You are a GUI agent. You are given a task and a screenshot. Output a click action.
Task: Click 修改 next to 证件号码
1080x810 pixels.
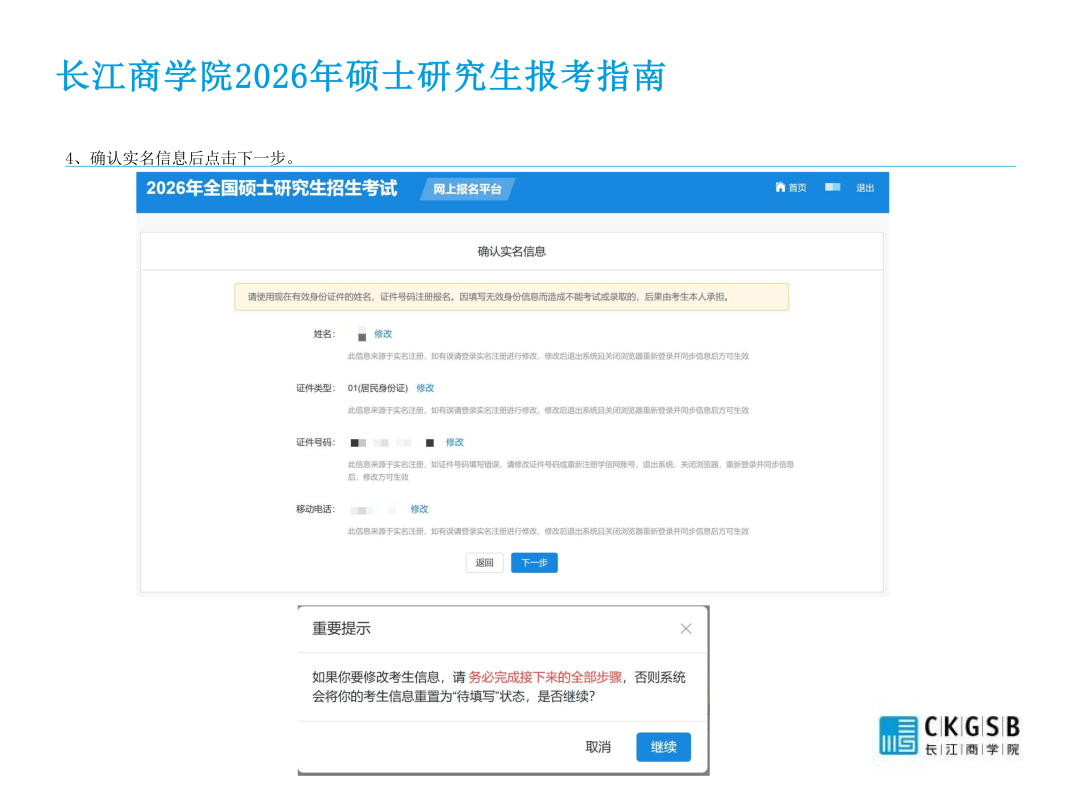coord(455,442)
